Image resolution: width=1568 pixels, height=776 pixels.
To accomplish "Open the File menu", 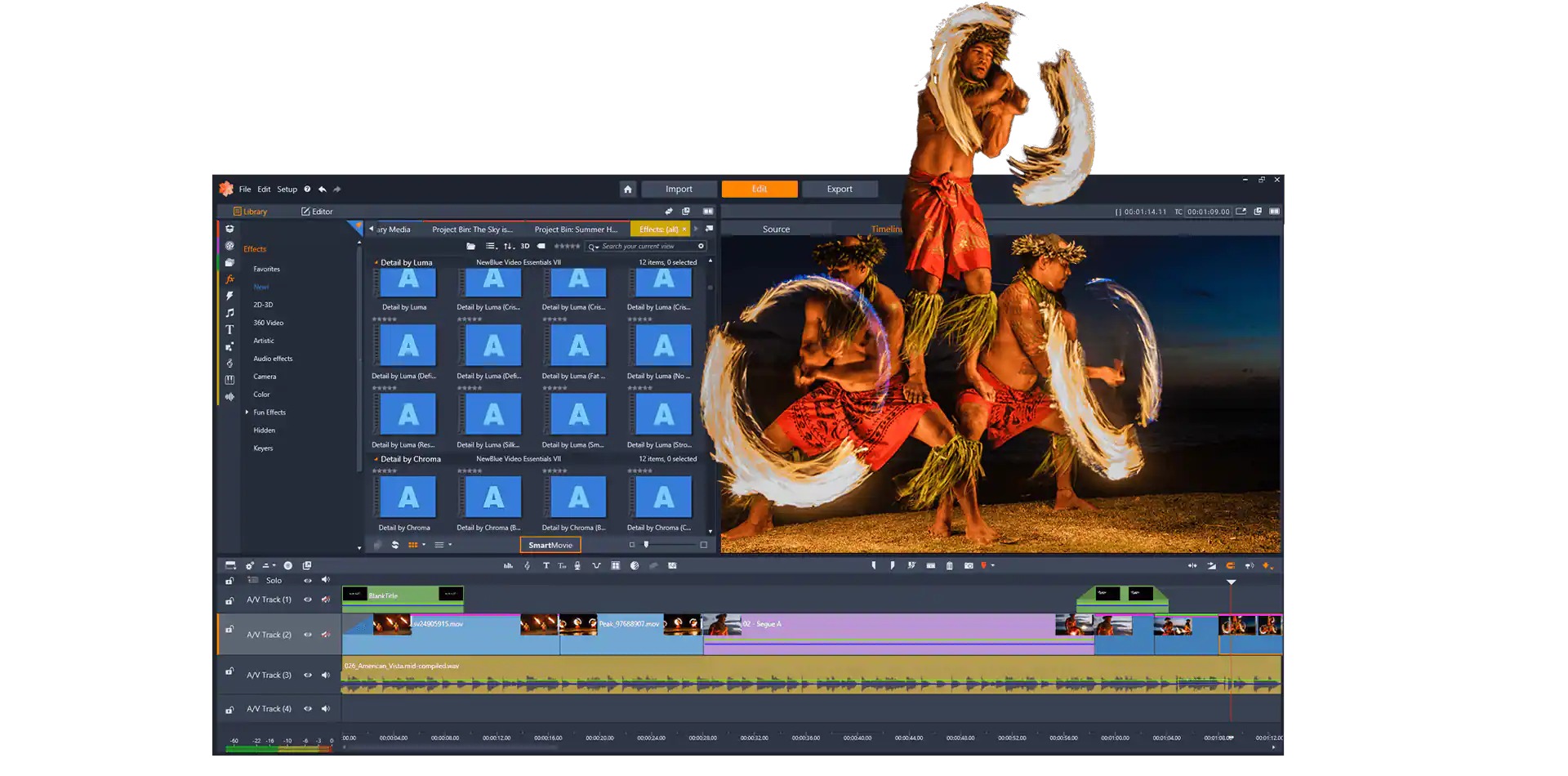I will pyautogui.click(x=245, y=190).
